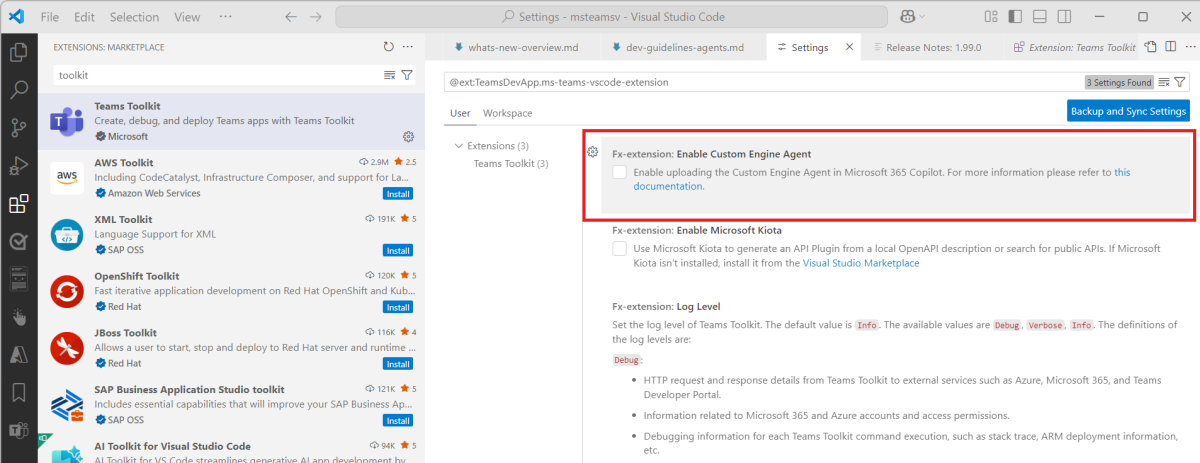Install the OpenShift Toolkit extension
Viewport: 1200px width, 463px height.
pos(398,307)
